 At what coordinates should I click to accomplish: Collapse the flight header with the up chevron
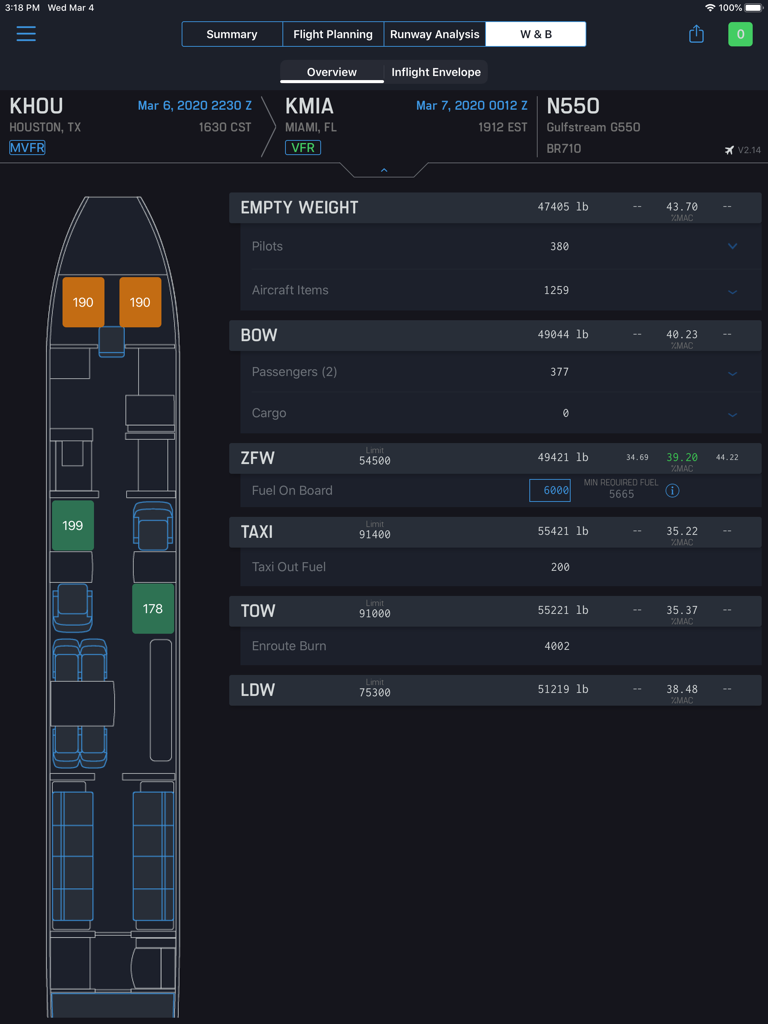[383, 169]
